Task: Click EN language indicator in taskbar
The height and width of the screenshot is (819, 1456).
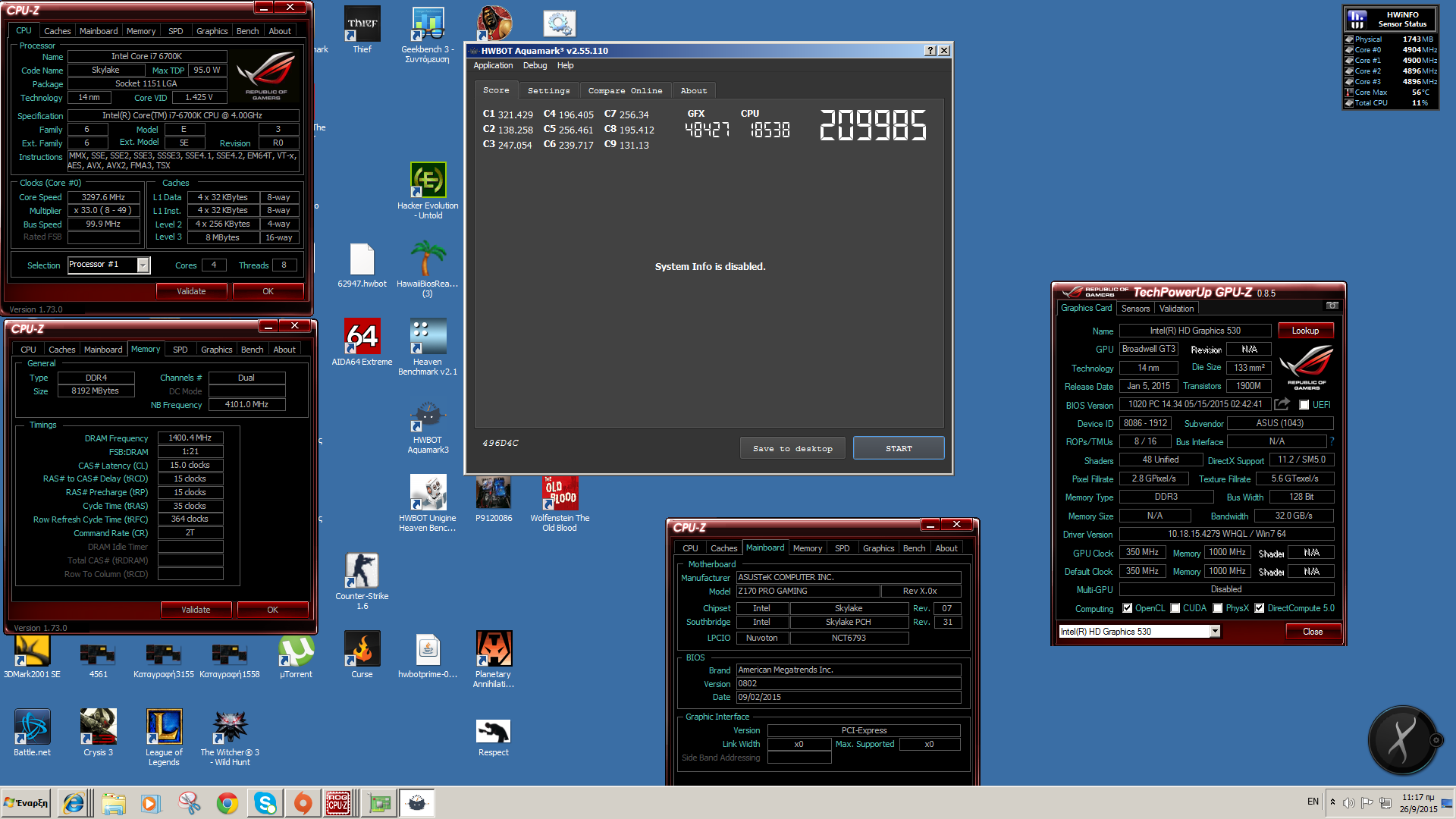Action: coord(1313,802)
